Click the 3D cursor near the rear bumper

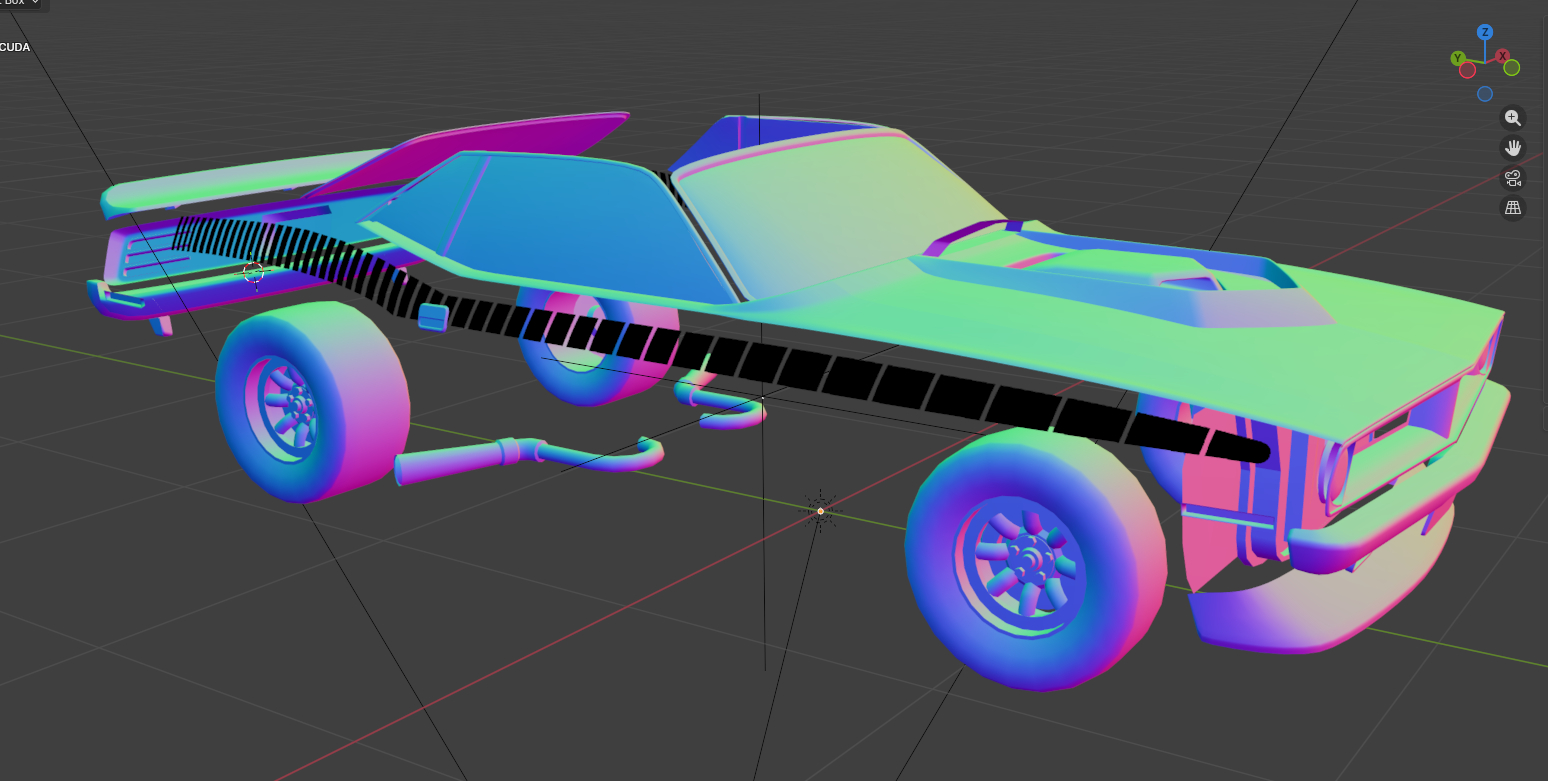[253, 270]
